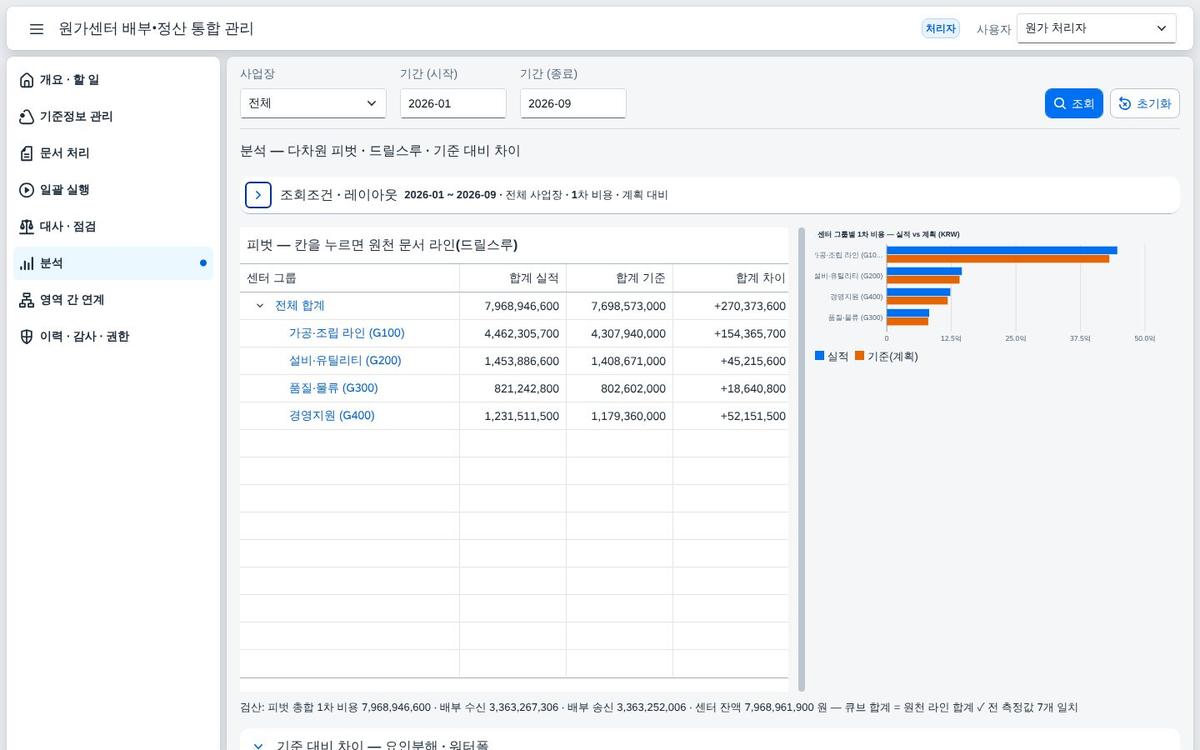Click the G200 orange plan bar
Screen dimensions: 1200x750
[x=923, y=280]
